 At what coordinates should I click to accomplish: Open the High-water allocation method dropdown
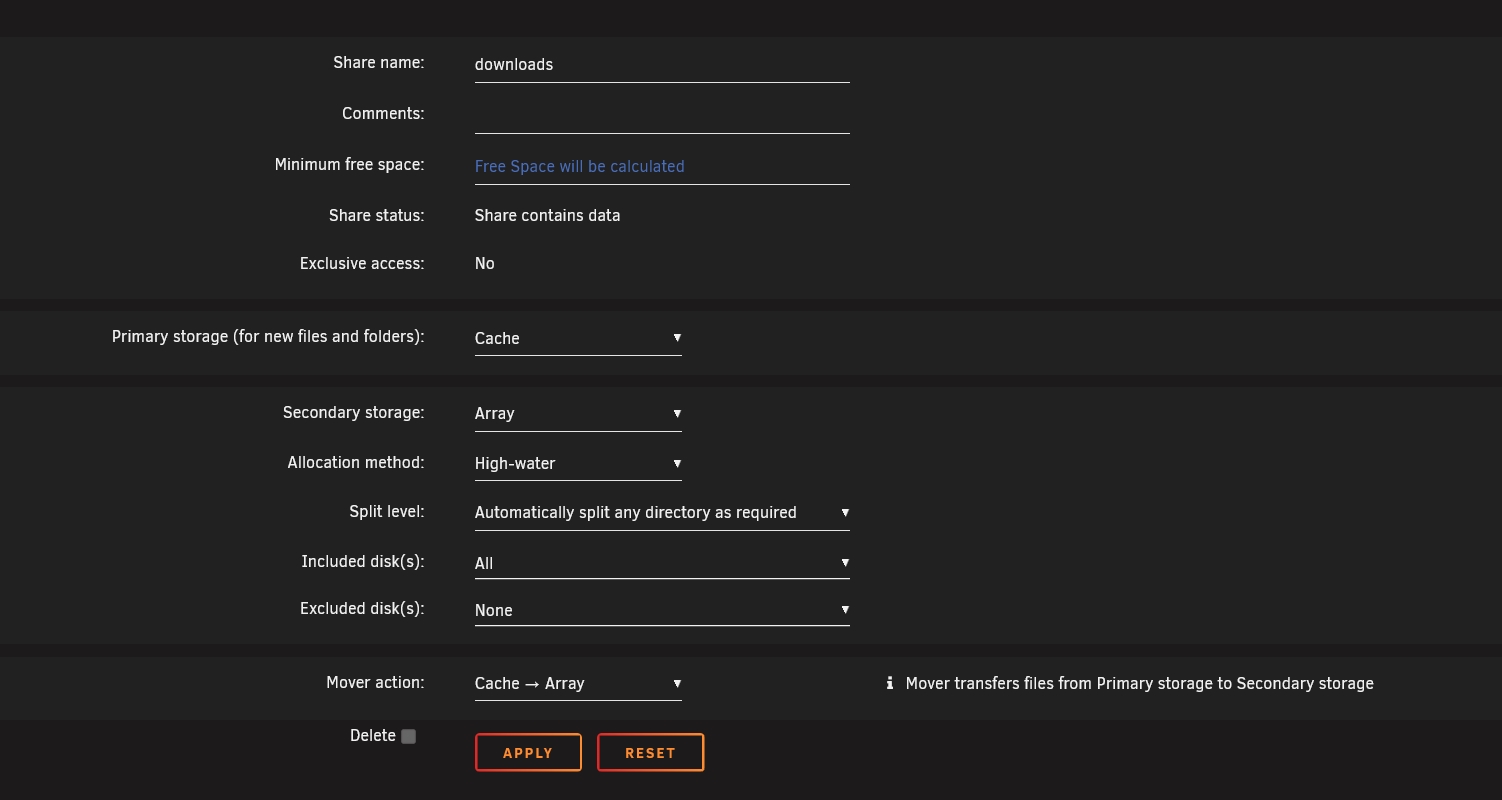[x=577, y=463]
